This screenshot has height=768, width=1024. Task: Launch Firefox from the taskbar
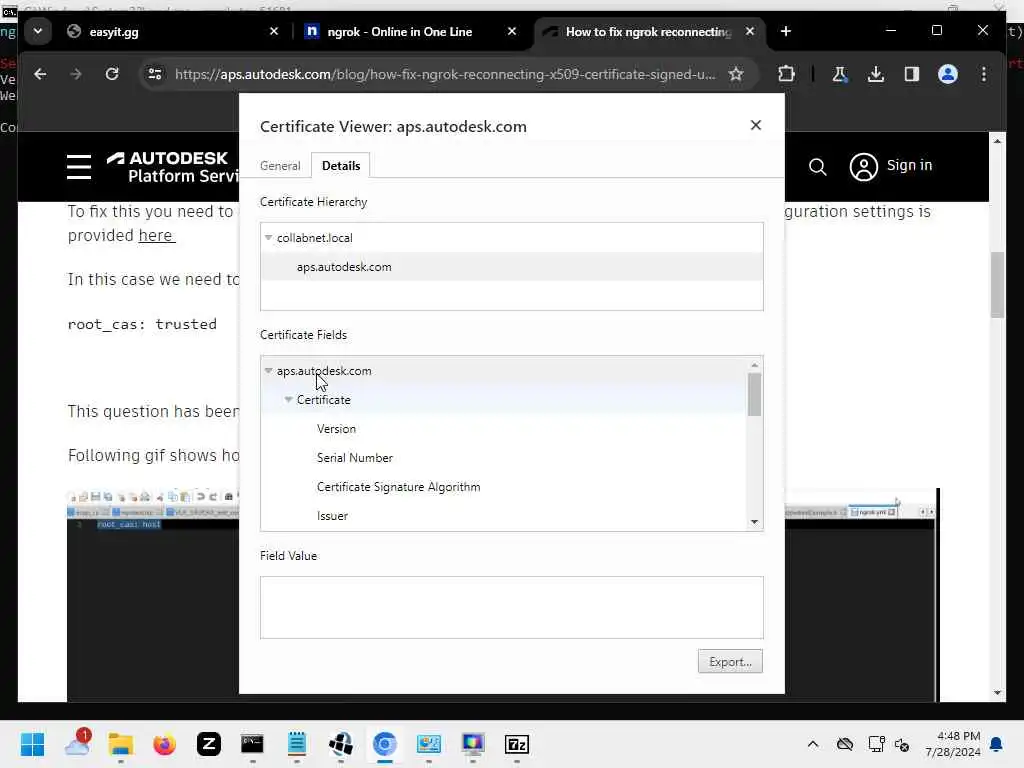(x=165, y=744)
